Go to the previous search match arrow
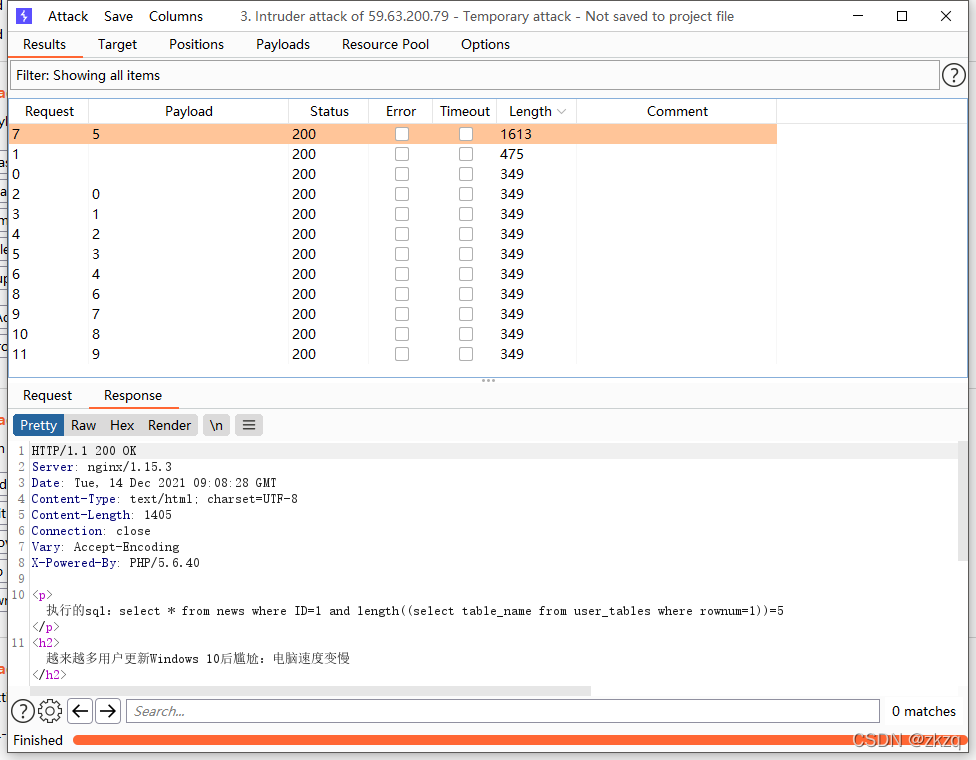Viewport: 976px width, 760px height. (80, 711)
